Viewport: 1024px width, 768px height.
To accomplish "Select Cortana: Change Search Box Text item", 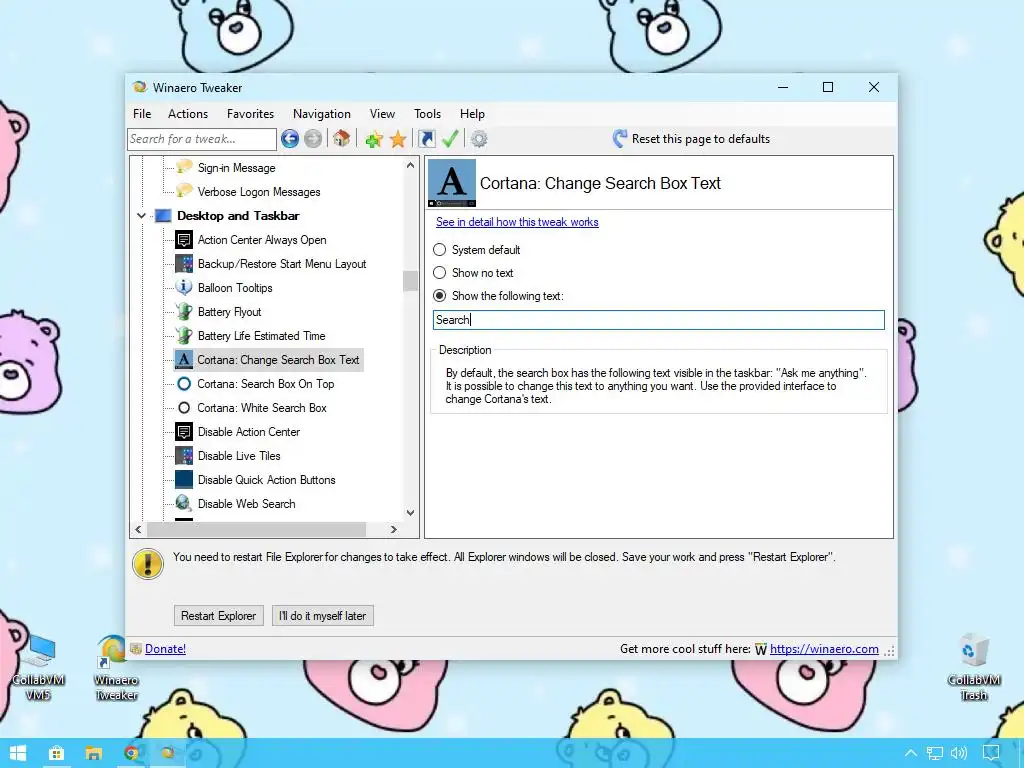I will click(x=268, y=360).
